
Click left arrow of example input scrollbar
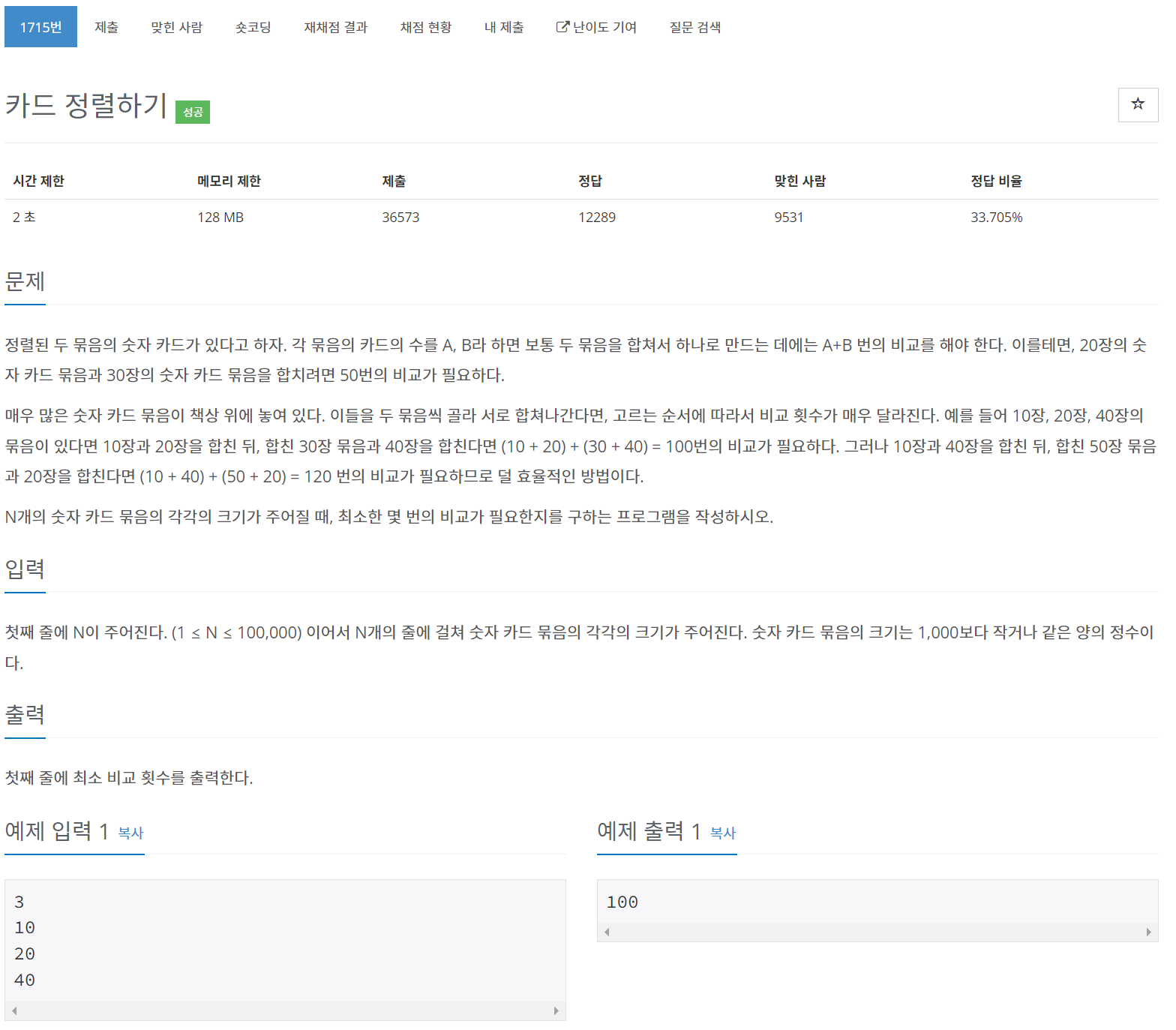[14, 1010]
